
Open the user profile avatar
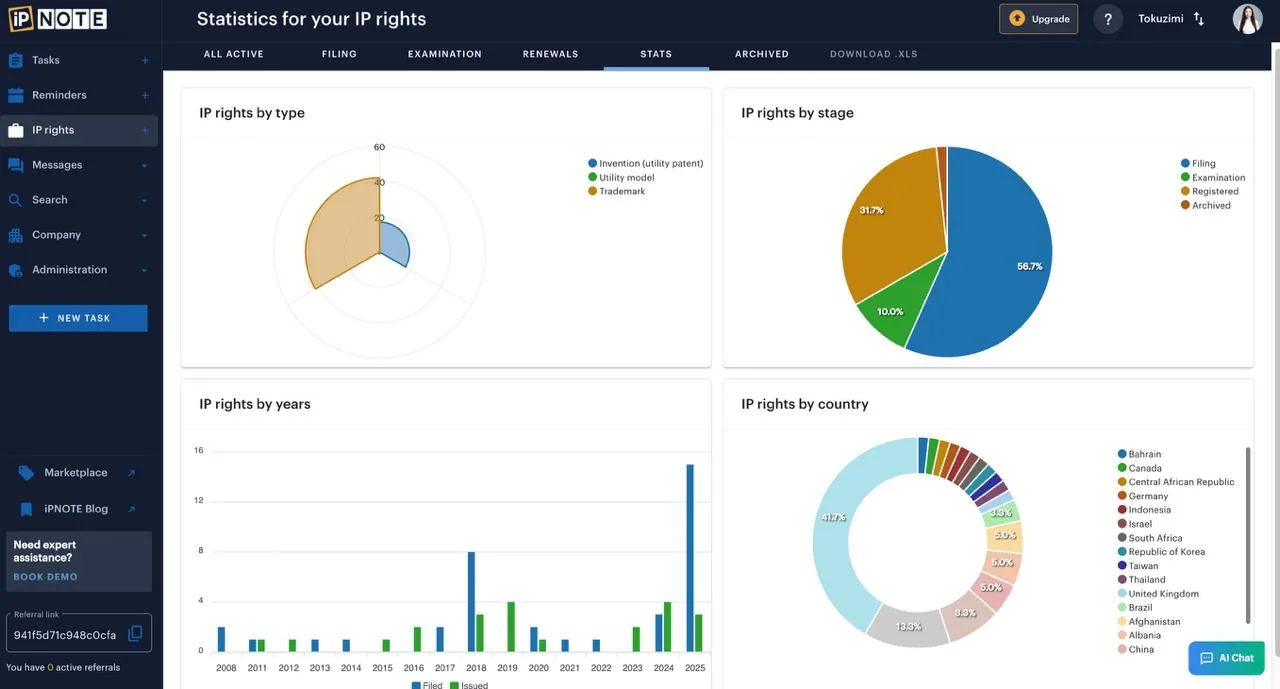pos(1247,19)
